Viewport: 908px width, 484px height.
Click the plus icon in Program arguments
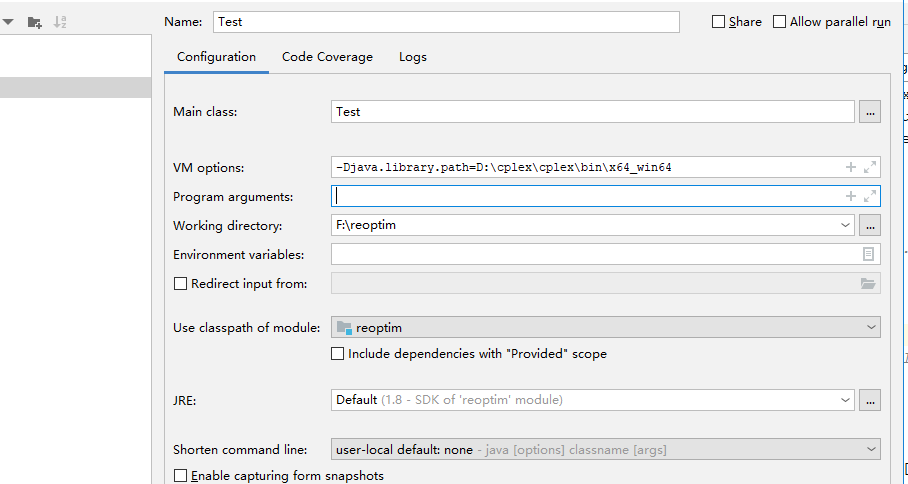tap(851, 196)
